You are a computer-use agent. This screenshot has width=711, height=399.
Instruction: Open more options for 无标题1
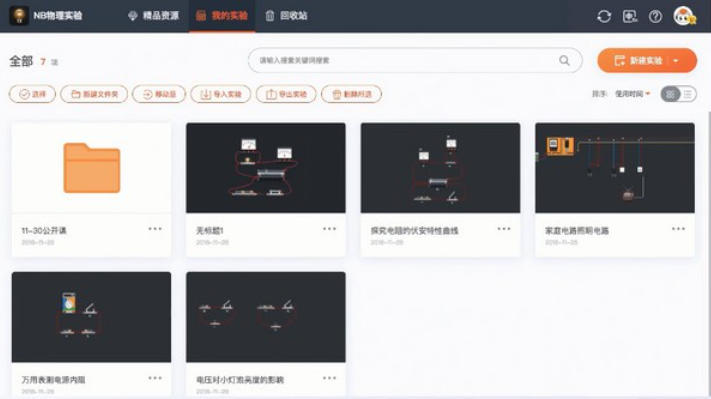(x=330, y=229)
